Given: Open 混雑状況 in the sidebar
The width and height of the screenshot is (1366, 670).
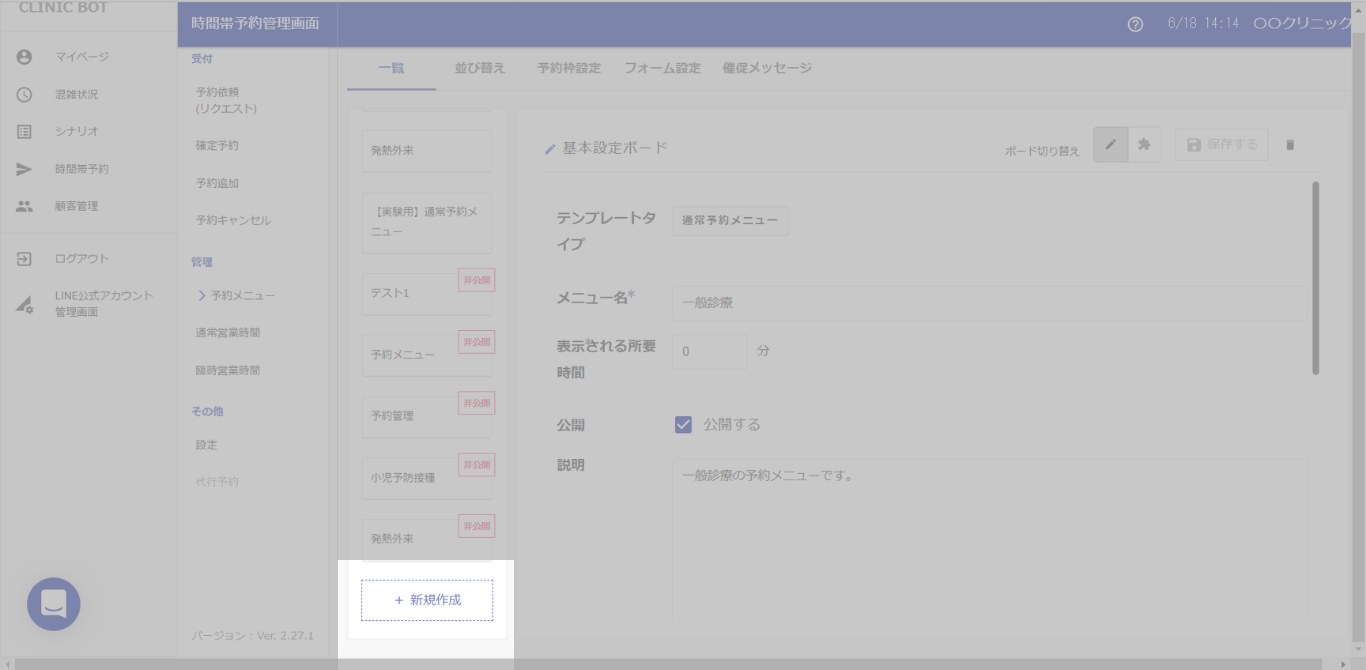Looking at the screenshot, I should (76, 95).
